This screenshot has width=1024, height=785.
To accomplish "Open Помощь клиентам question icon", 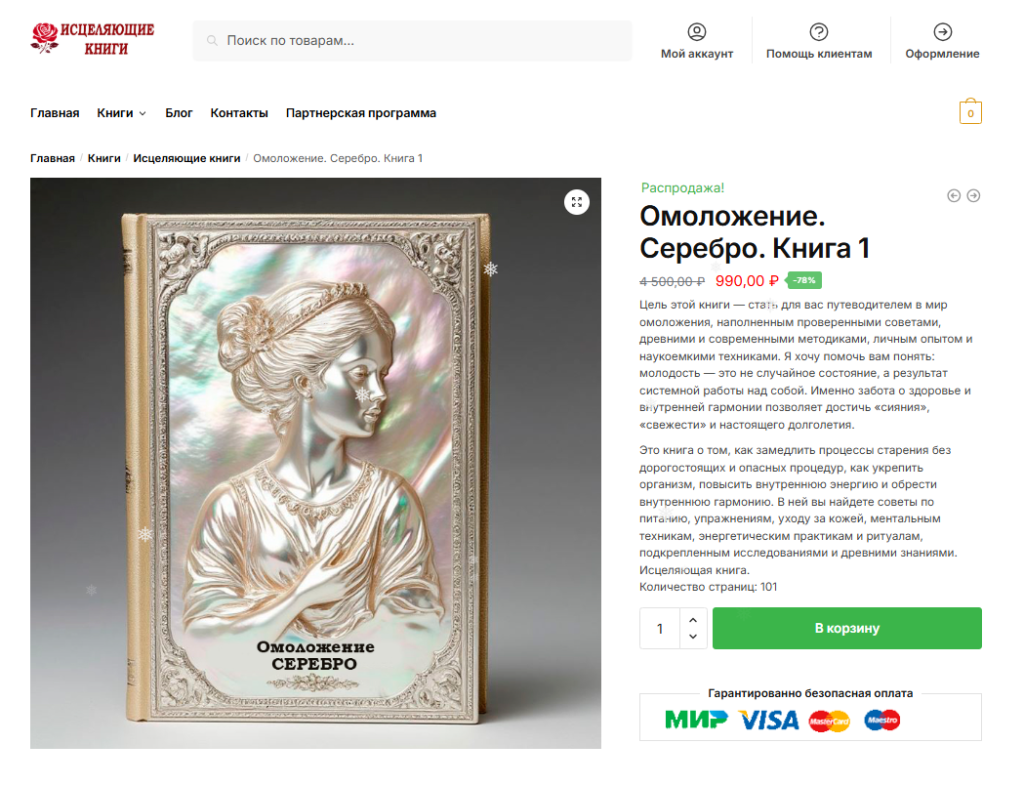I will pyautogui.click(x=819, y=31).
